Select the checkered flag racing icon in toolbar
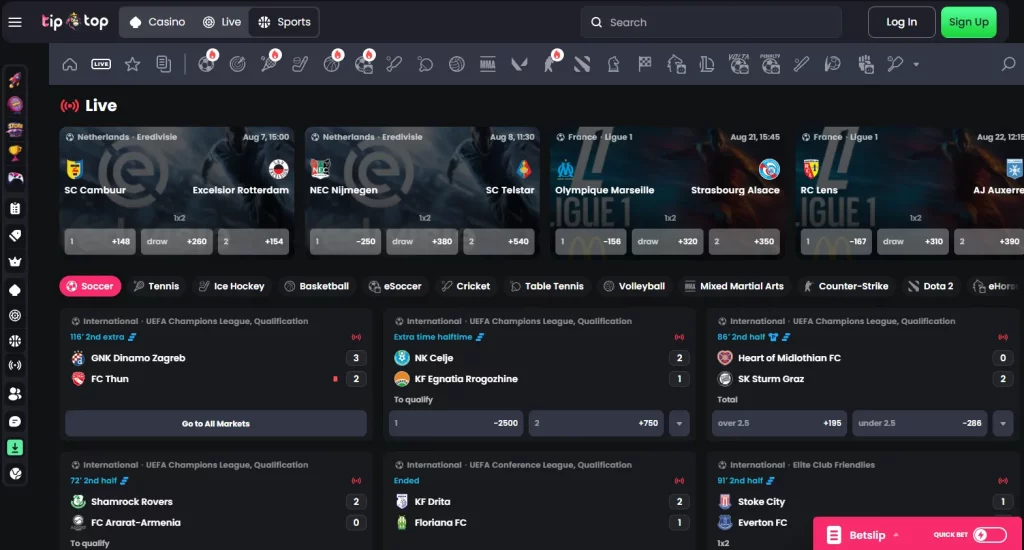 pyautogui.click(x=645, y=64)
